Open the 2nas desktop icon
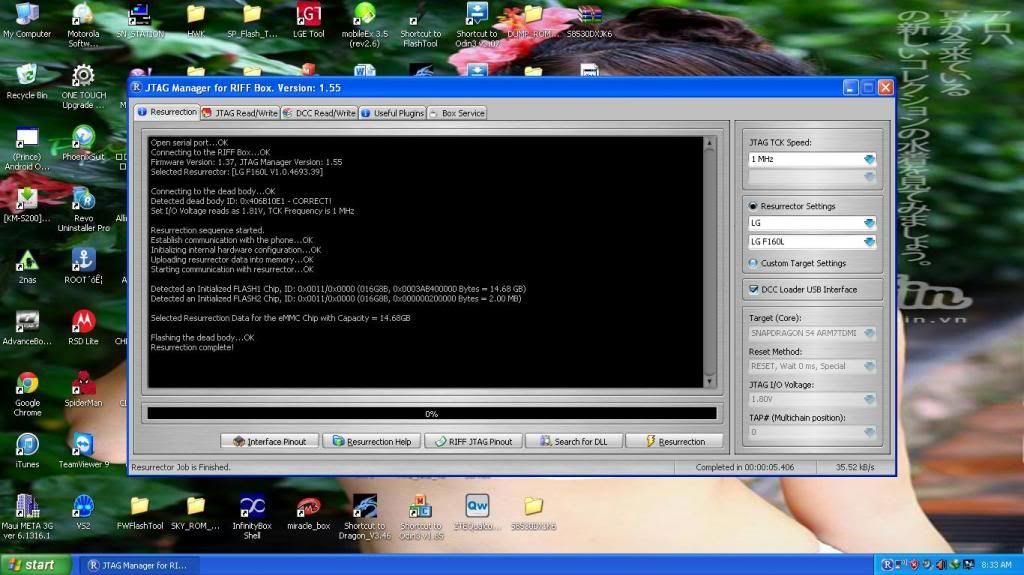Screen dimensions: 1024x575 (27, 267)
